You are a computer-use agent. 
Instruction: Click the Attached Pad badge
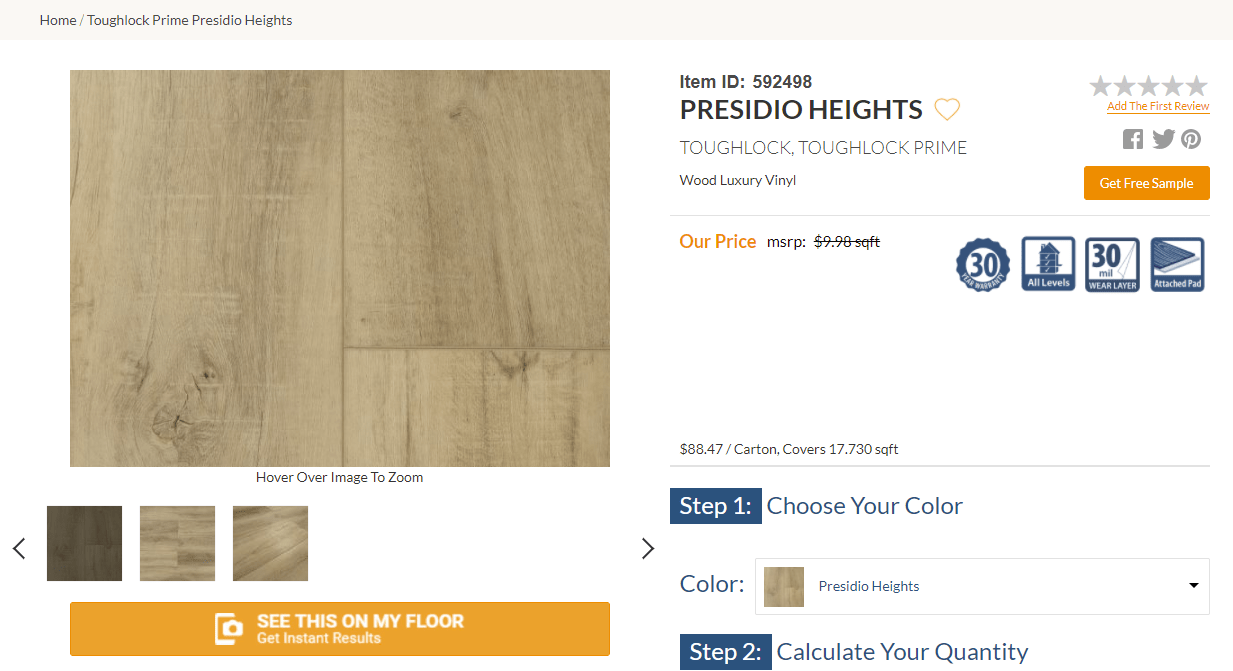pyautogui.click(x=1176, y=264)
